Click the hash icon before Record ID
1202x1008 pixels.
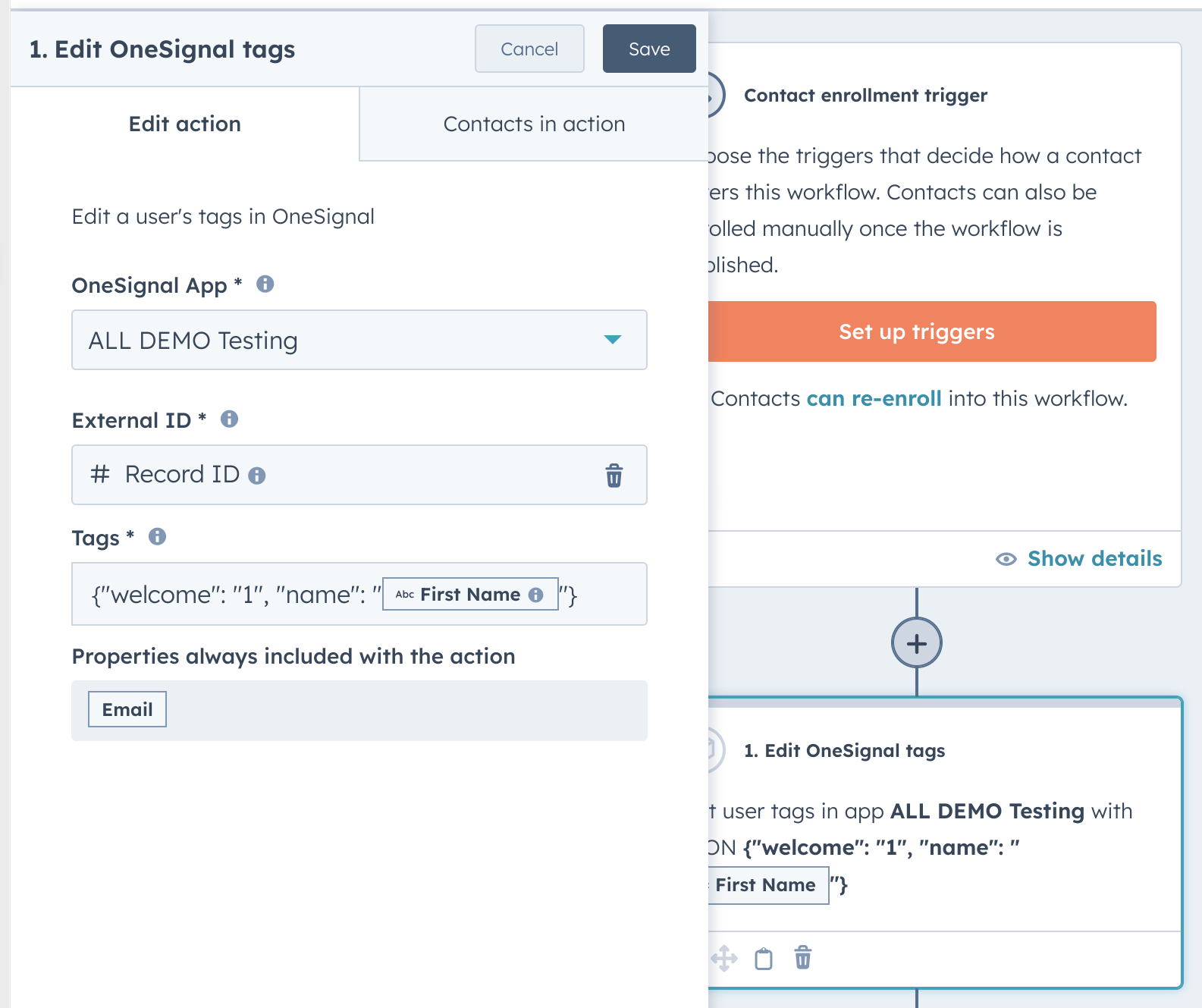[x=100, y=474]
